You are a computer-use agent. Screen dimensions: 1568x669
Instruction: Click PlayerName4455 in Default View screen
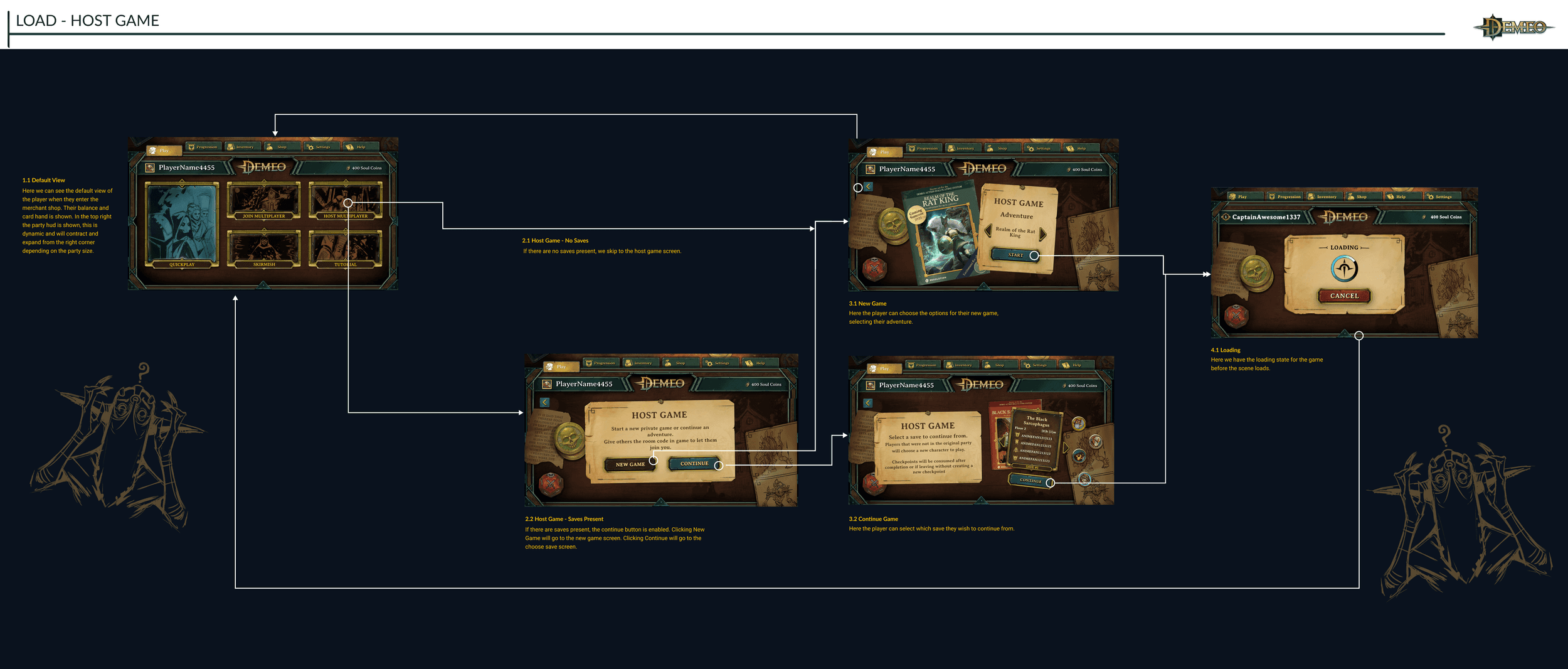click(186, 168)
